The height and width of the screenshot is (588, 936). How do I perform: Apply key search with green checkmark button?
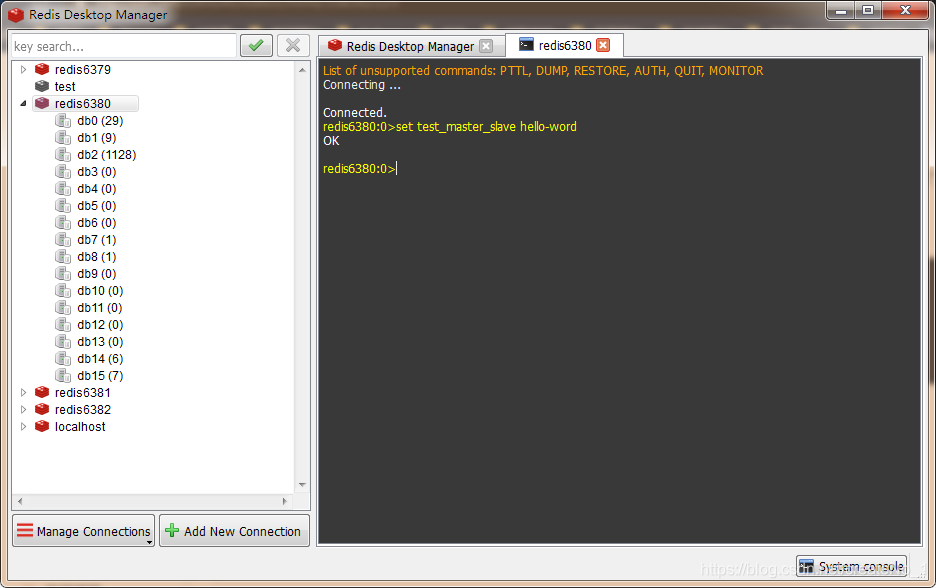click(x=256, y=45)
